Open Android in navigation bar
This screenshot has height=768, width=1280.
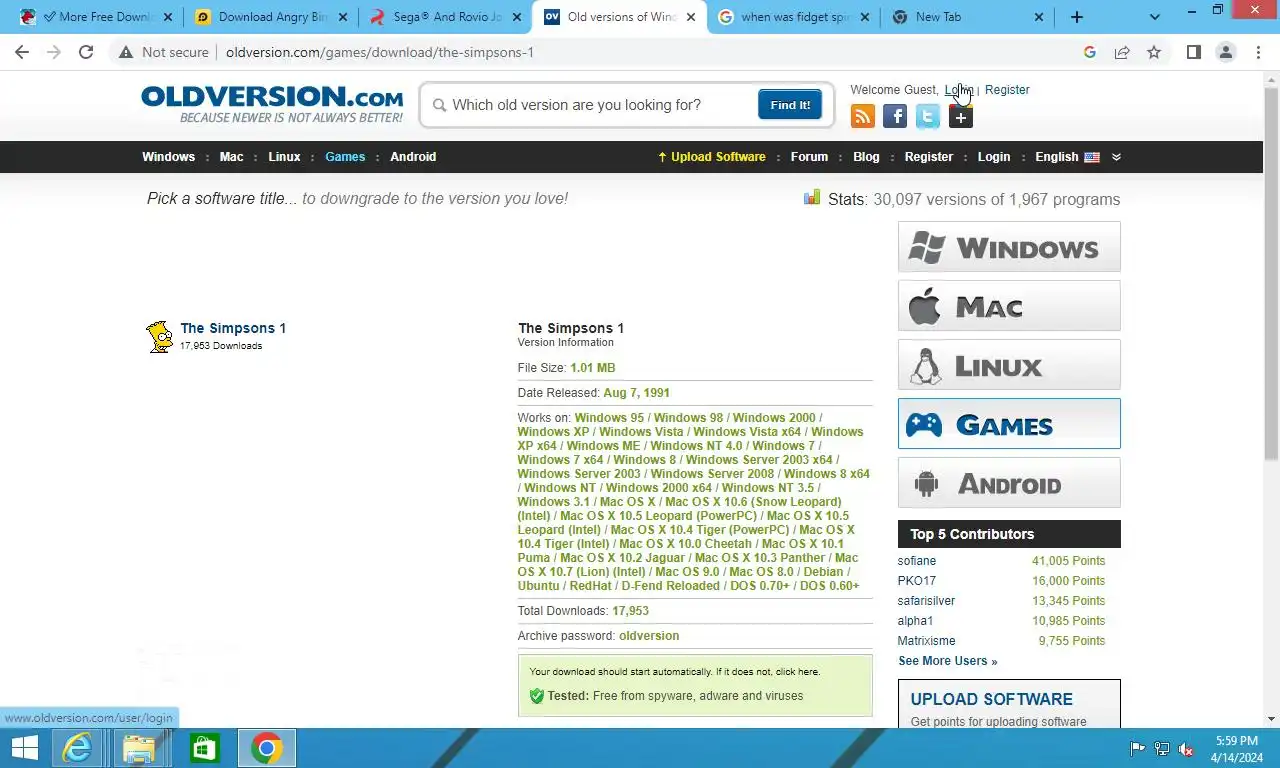413,157
